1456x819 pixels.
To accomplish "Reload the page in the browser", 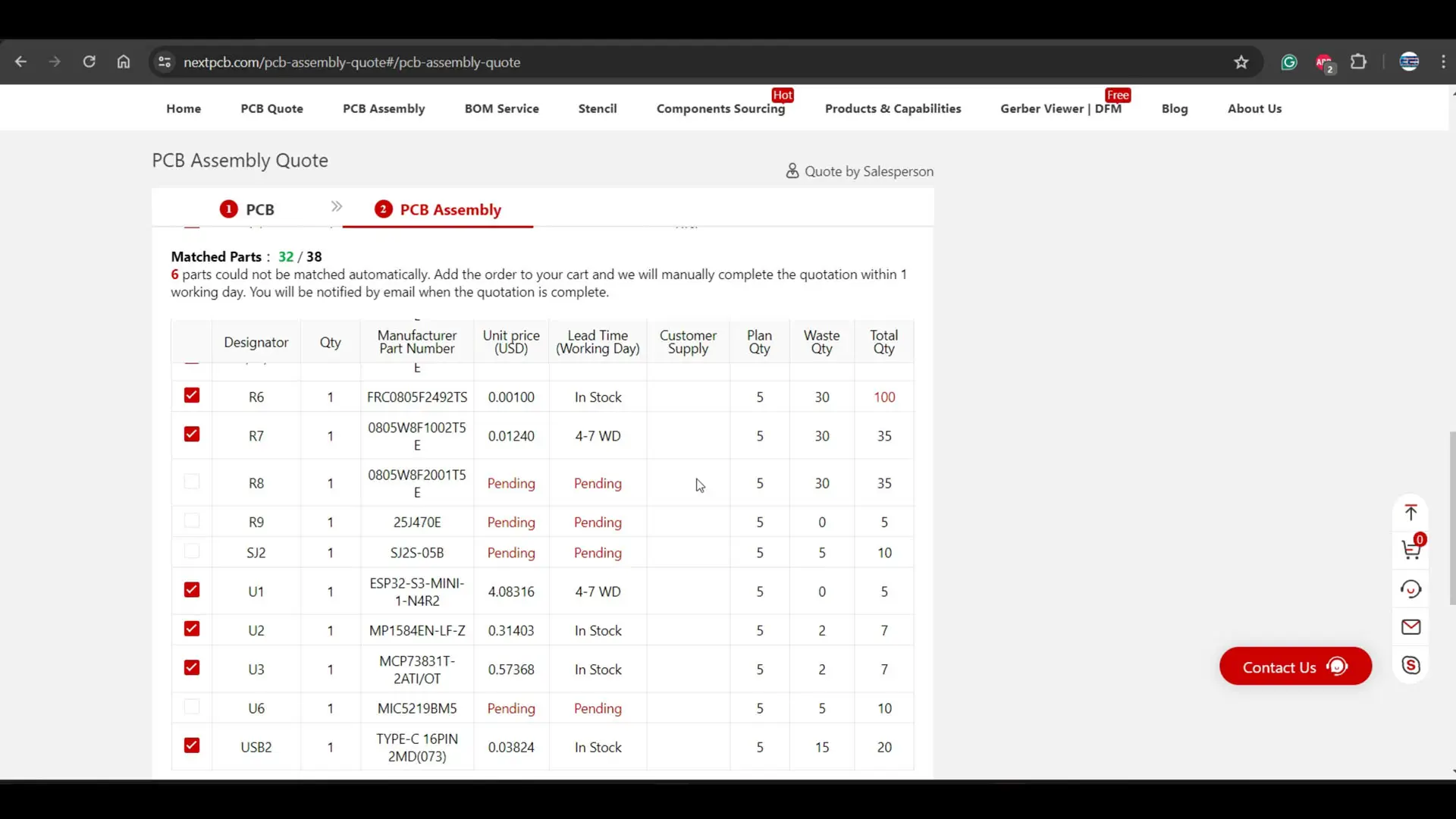I will pyautogui.click(x=89, y=62).
